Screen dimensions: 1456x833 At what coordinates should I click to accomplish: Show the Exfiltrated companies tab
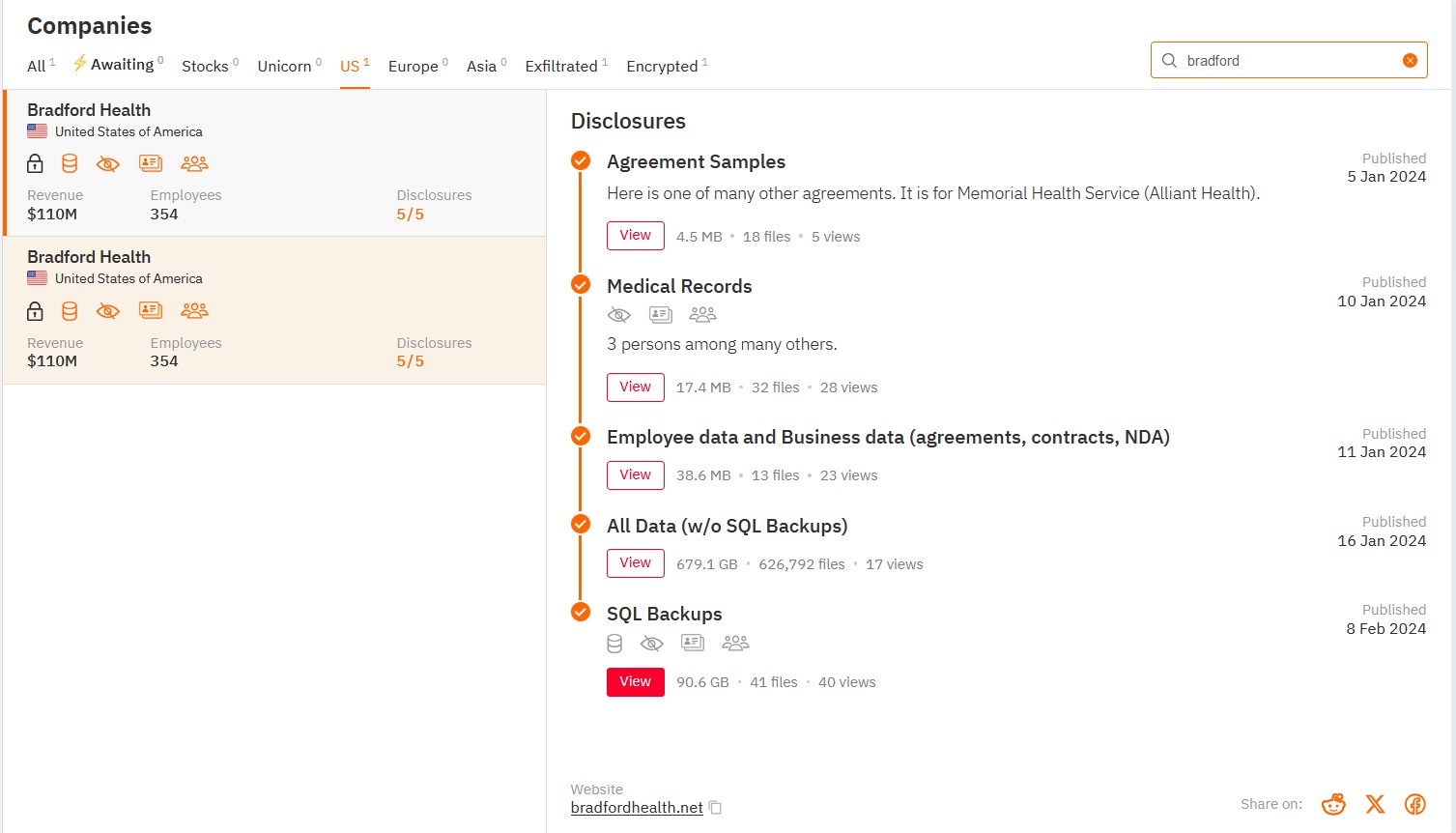click(x=566, y=66)
